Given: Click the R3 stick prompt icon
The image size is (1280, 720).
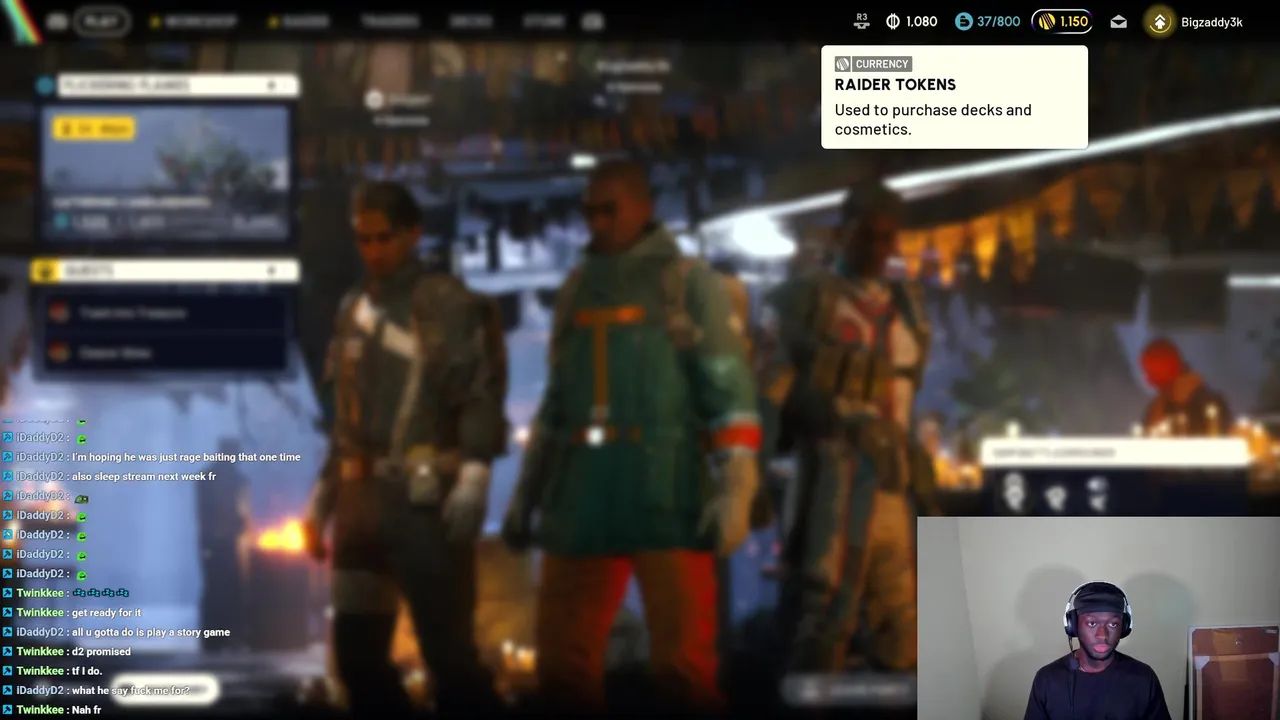Looking at the screenshot, I should click(x=862, y=21).
